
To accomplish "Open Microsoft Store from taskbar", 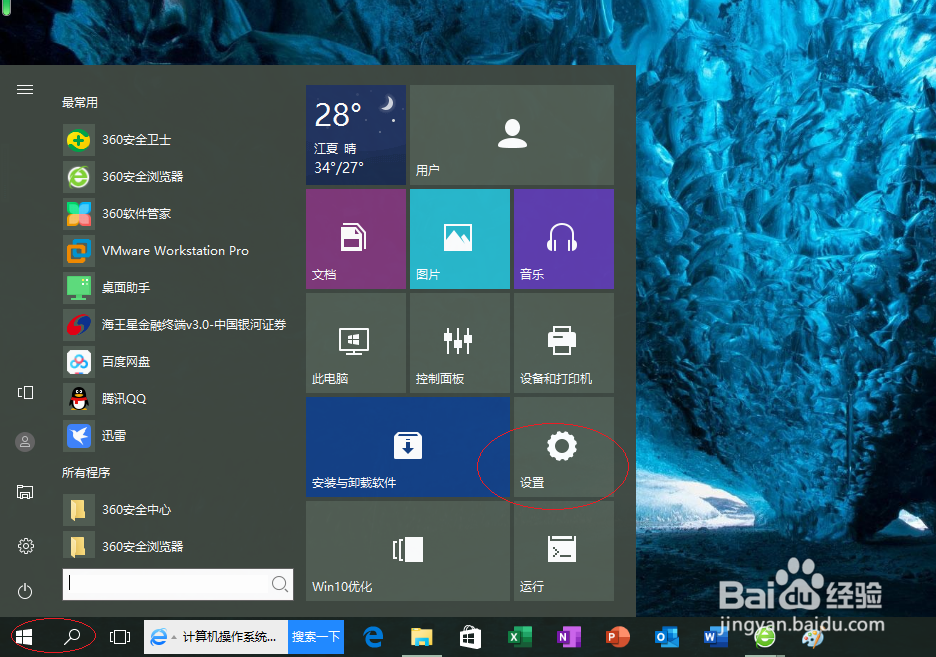I will tap(470, 637).
